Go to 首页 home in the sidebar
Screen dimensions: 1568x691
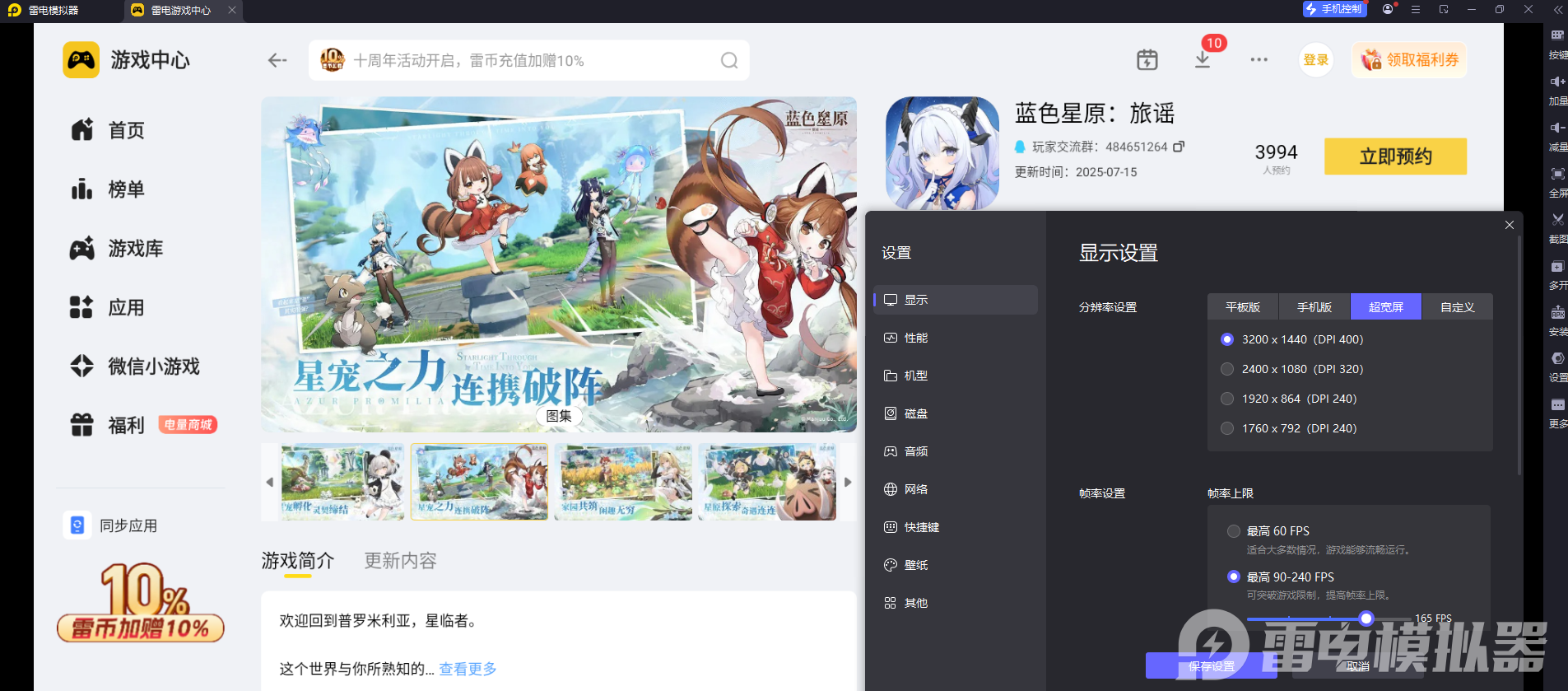(x=107, y=130)
